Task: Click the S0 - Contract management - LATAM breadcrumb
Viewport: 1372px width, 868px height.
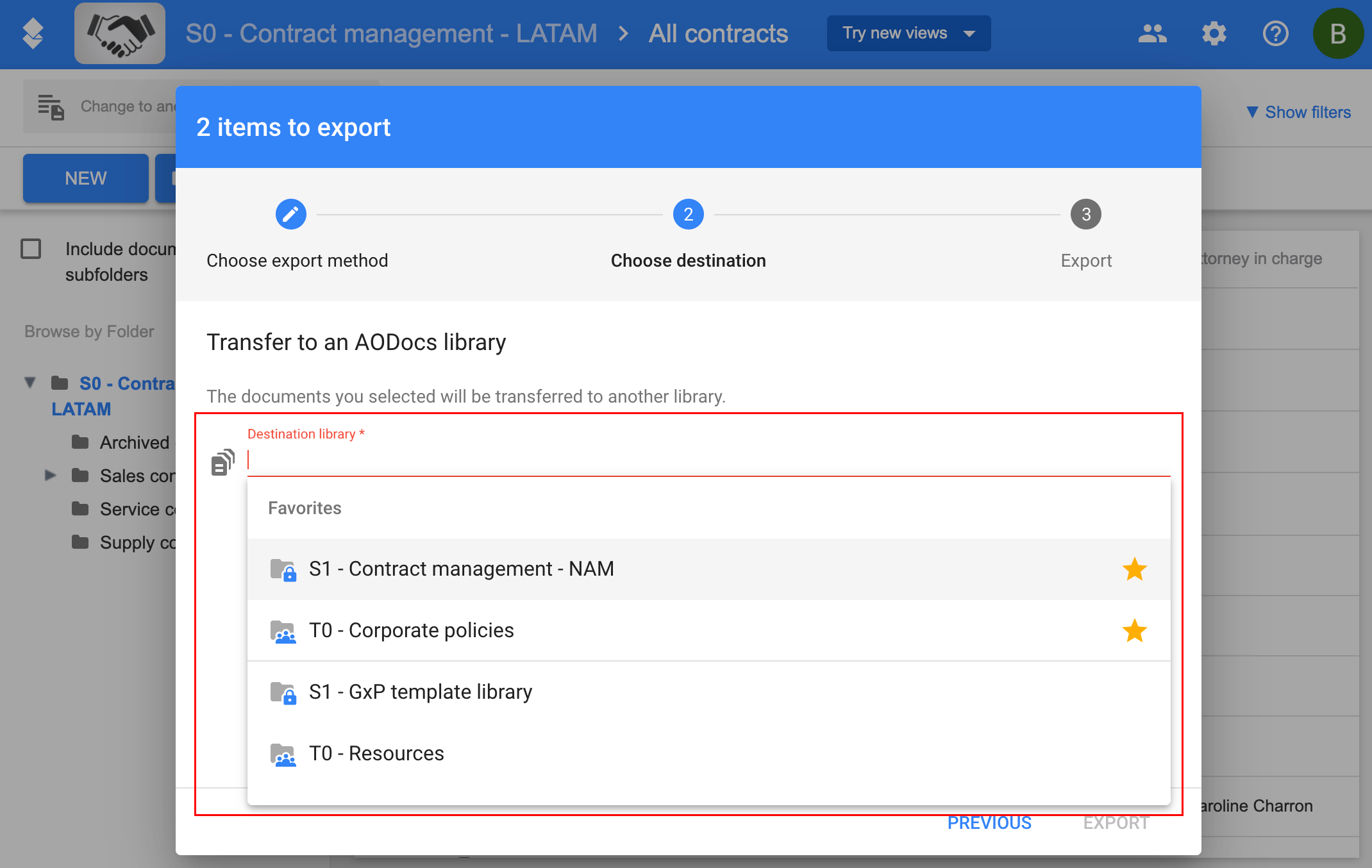Action: point(391,33)
